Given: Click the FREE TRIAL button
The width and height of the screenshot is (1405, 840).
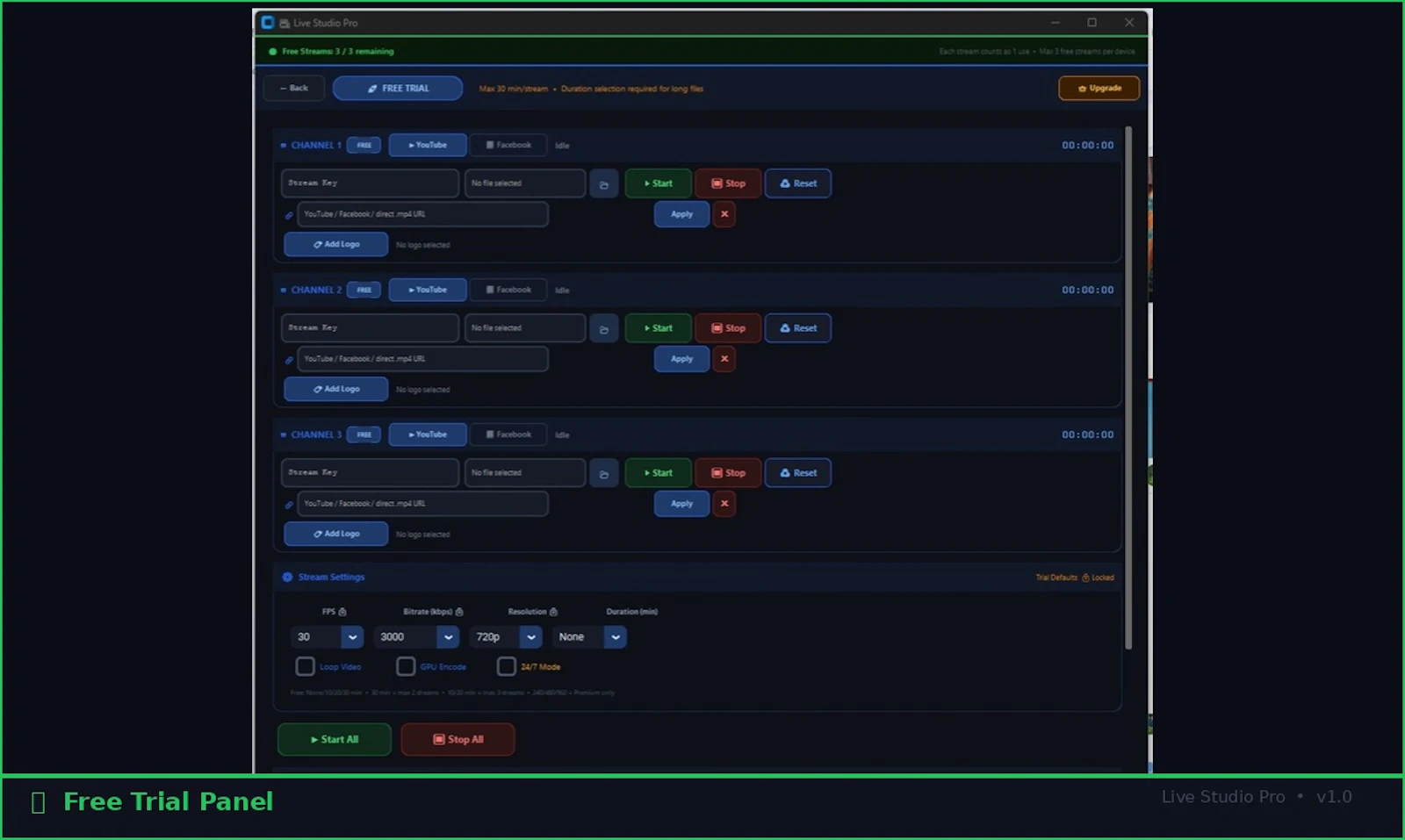Looking at the screenshot, I should (398, 88).
